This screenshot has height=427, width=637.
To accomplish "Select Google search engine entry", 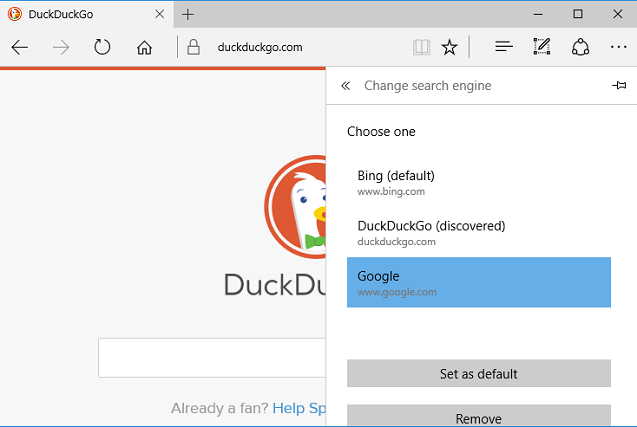I will click(479, 282).
